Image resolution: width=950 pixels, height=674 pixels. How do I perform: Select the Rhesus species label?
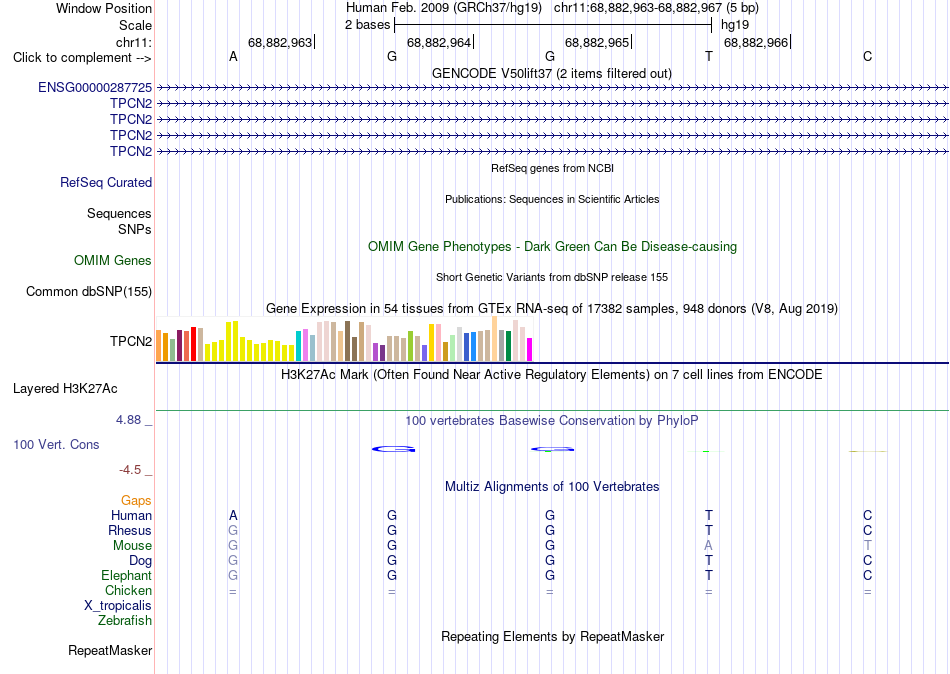(130, 530)
